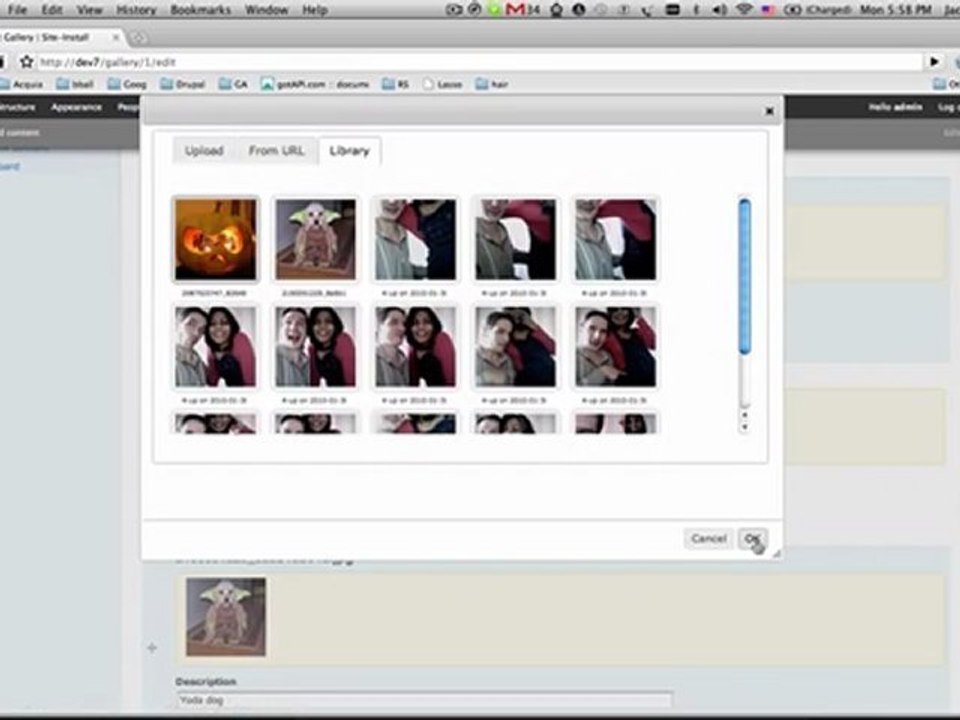Click the bookmark star icon in address bar

(26, 62)
